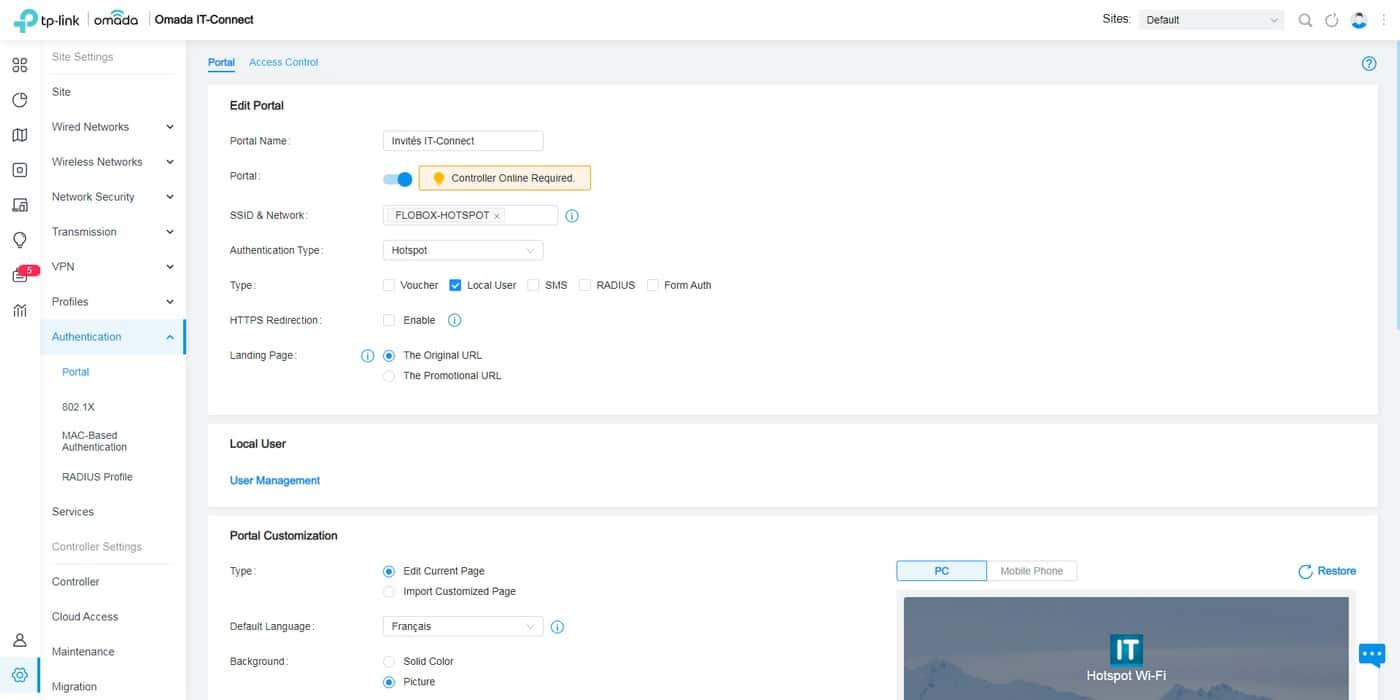Open the User Management link

(275, 481)
